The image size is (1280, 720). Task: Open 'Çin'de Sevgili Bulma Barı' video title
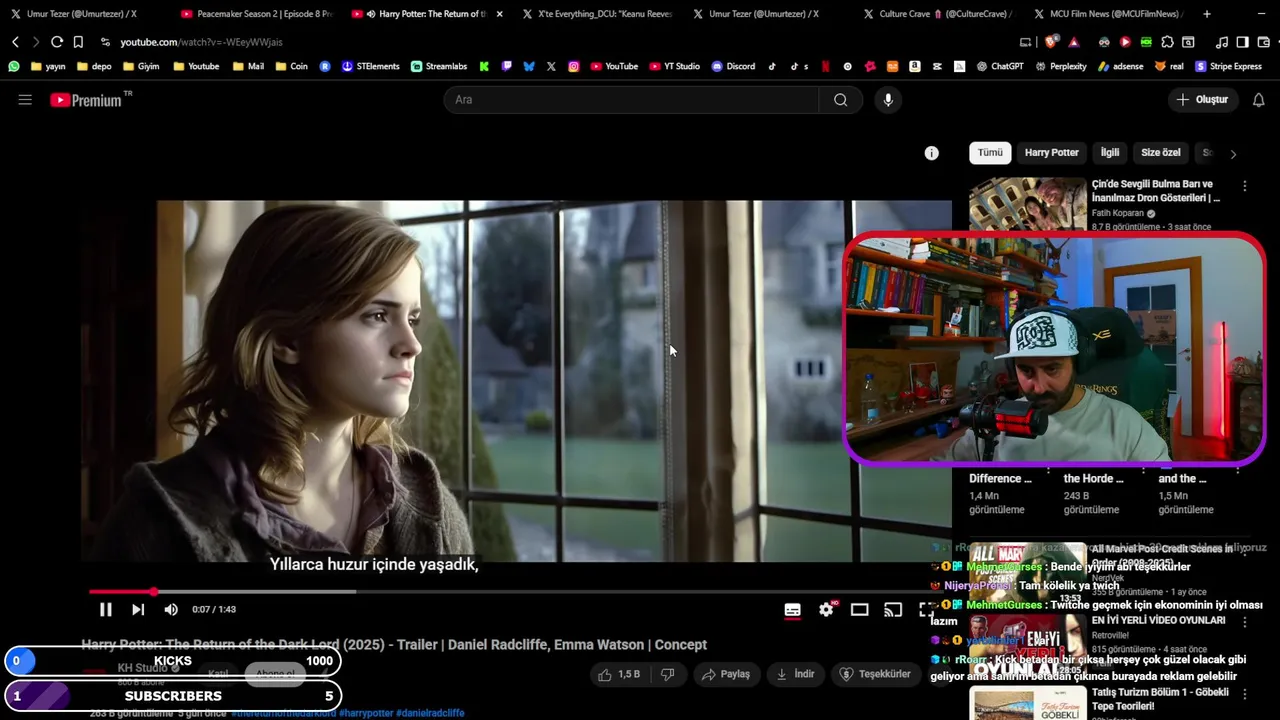(x=1155, y=191)
